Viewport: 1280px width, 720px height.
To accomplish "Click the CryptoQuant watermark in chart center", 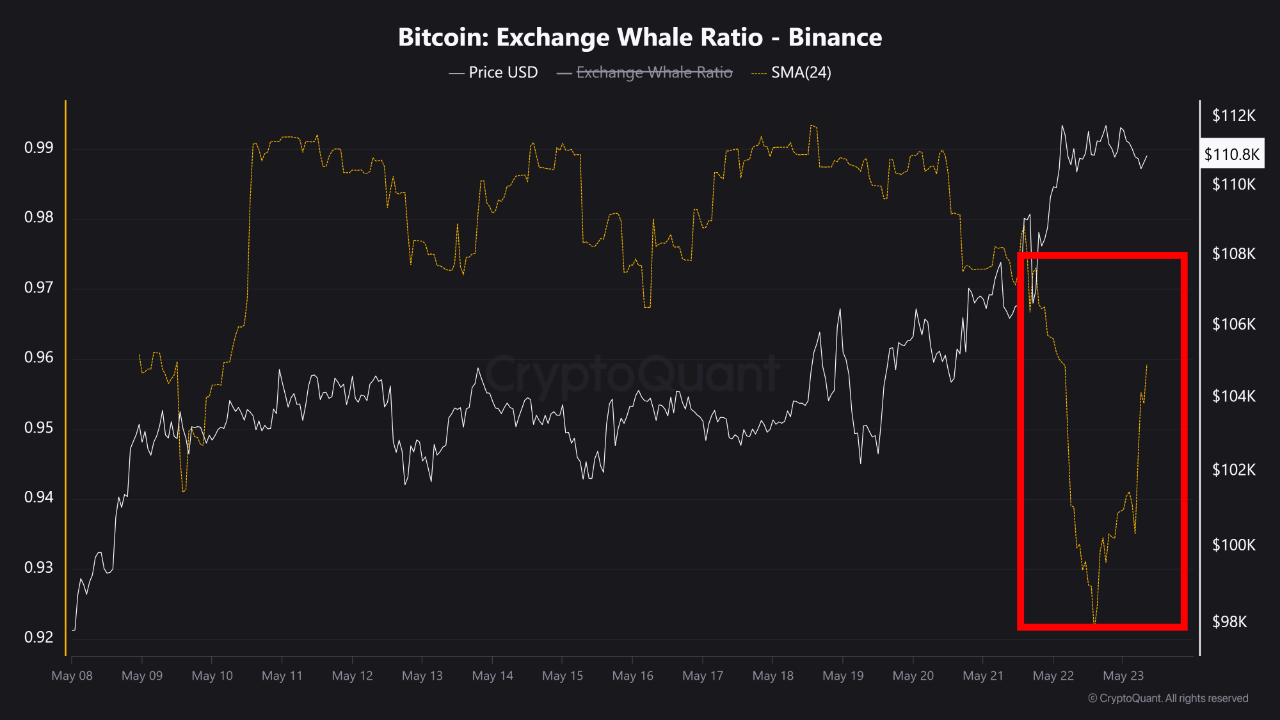I will (x=634, y=373).
